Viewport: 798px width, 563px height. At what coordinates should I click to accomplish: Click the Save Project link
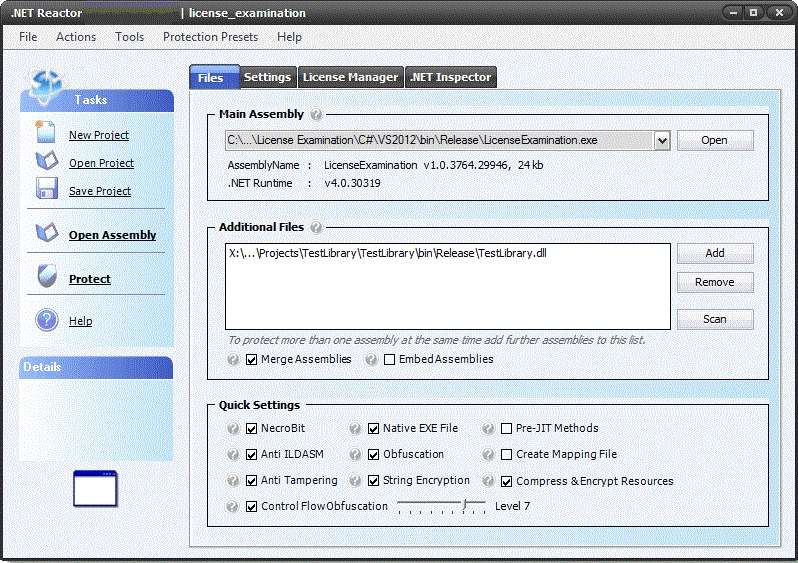[x=100, y=191]
